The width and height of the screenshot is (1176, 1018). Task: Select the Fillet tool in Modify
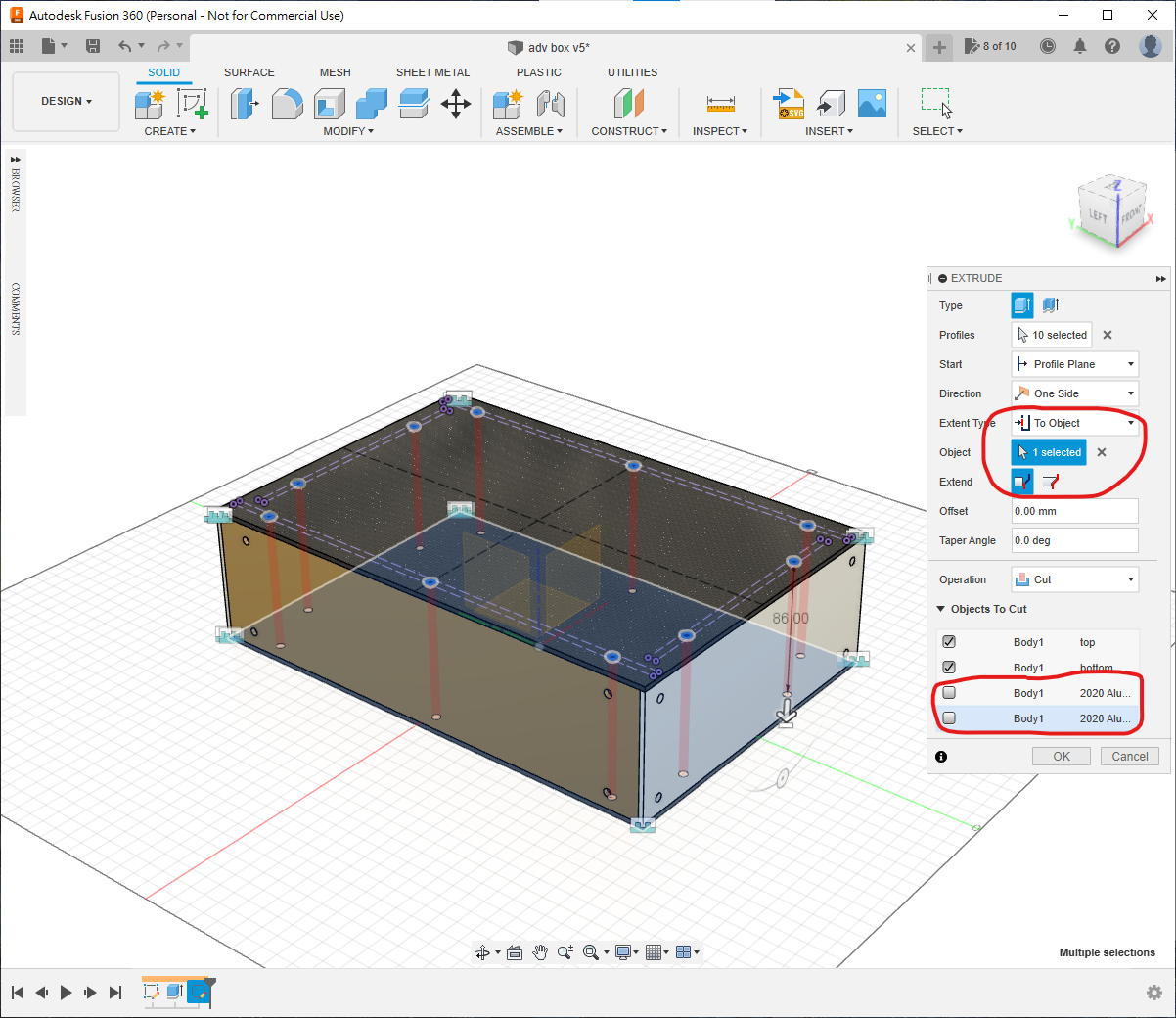[287, 104]
